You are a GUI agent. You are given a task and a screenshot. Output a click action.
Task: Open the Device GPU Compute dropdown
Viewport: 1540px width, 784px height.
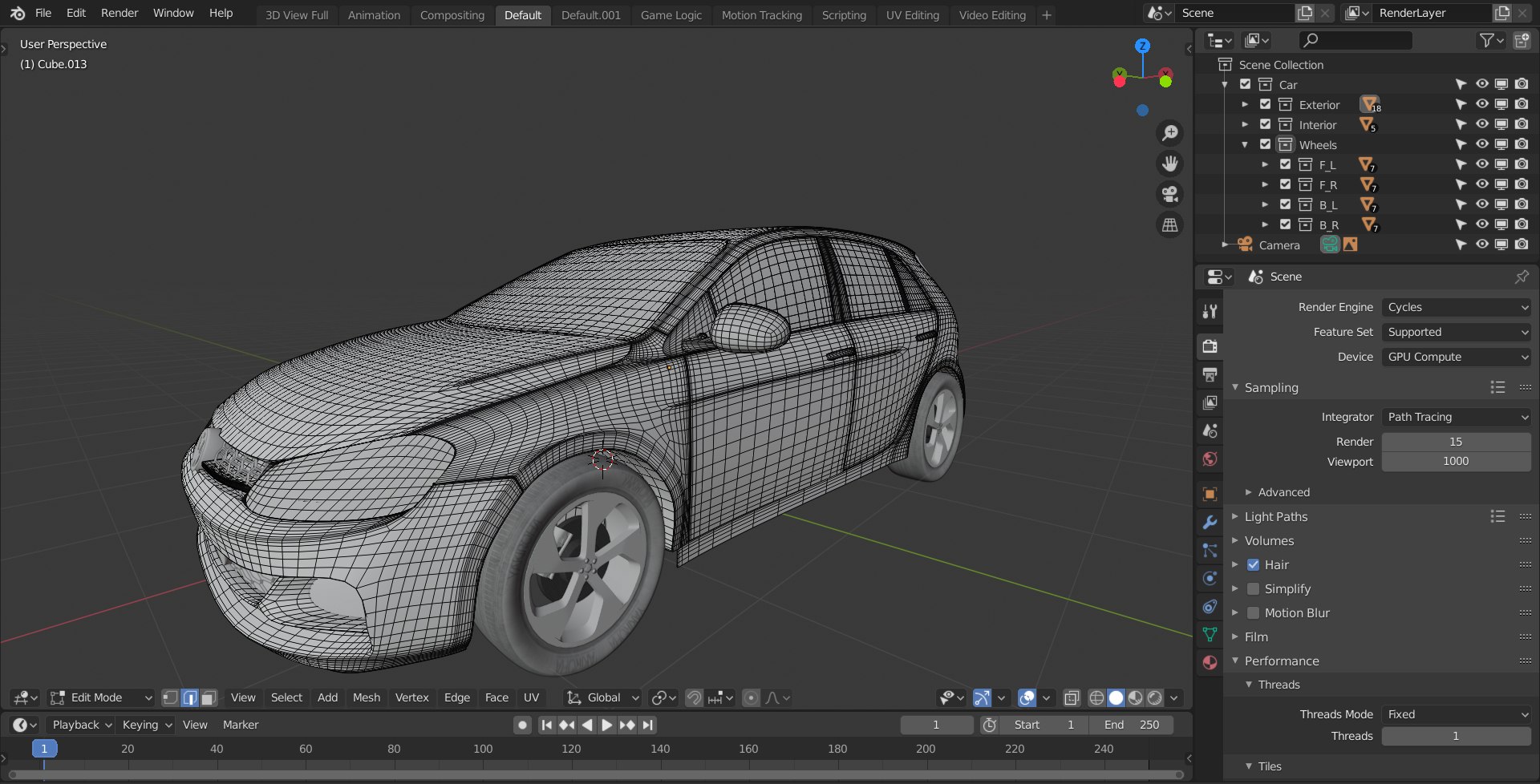1456,357
